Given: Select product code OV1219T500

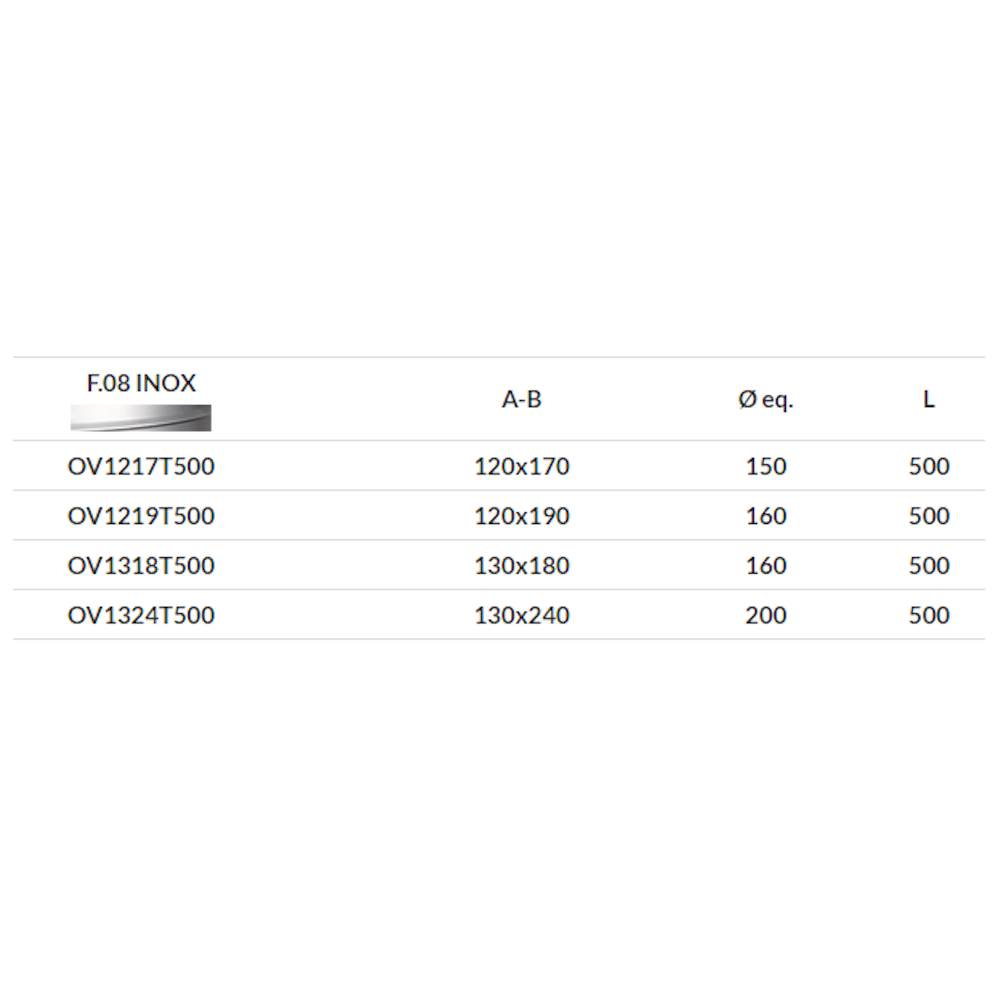Looking at the screenshot, I should (141, 516).
